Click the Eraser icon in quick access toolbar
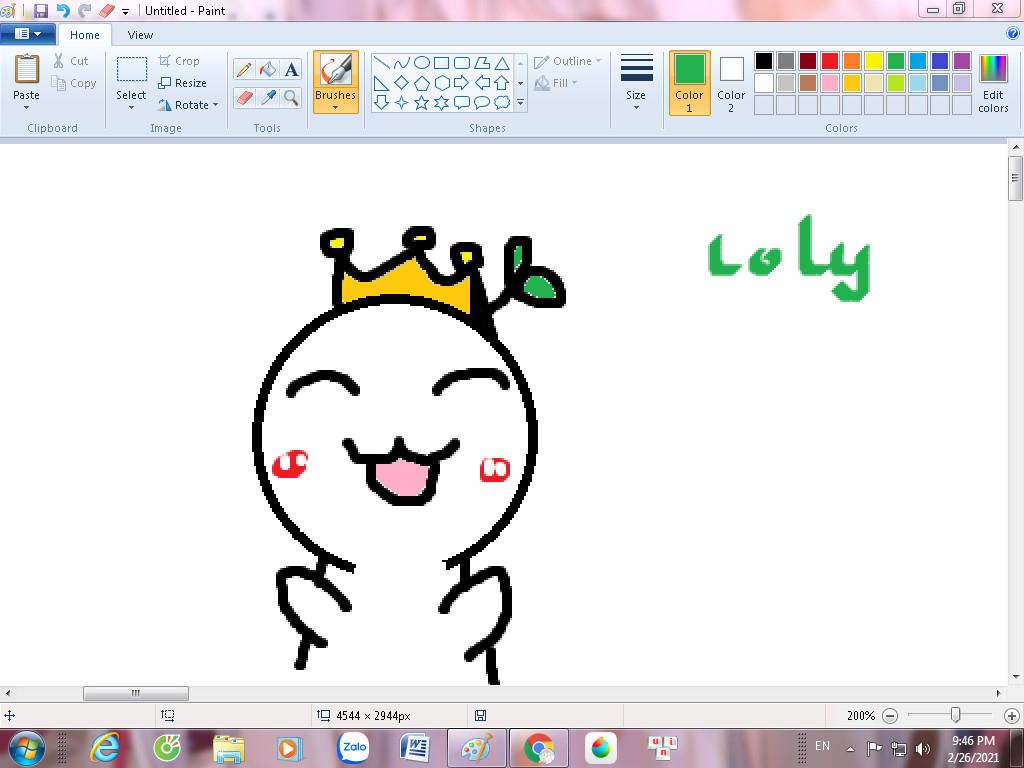This screenshot has height=768, width=1024. [x=106, y=10]
